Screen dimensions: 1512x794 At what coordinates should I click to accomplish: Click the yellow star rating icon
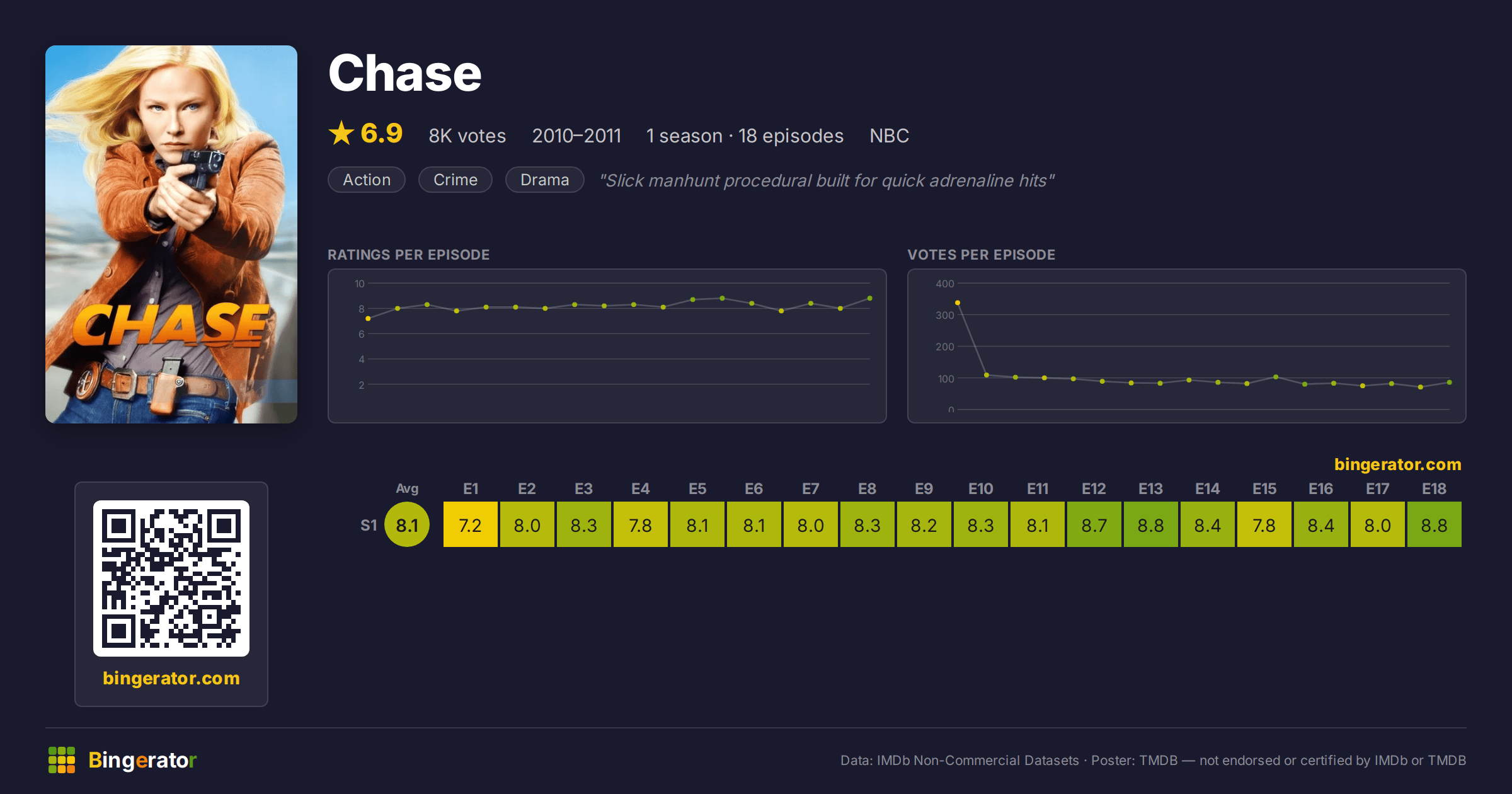click(341, 134)
